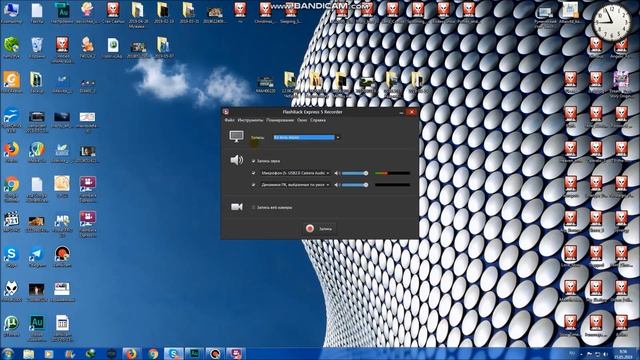Select the OpenOffice desktop shortcut
This screenshot has width=640, height=360.
click(11, 119)
